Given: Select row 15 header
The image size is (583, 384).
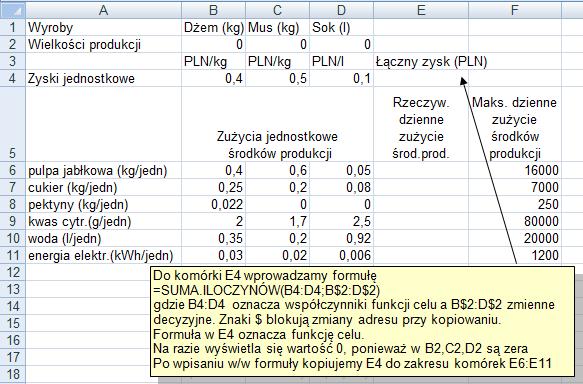Looking at the screenshot, I should (x=13, y=323).
